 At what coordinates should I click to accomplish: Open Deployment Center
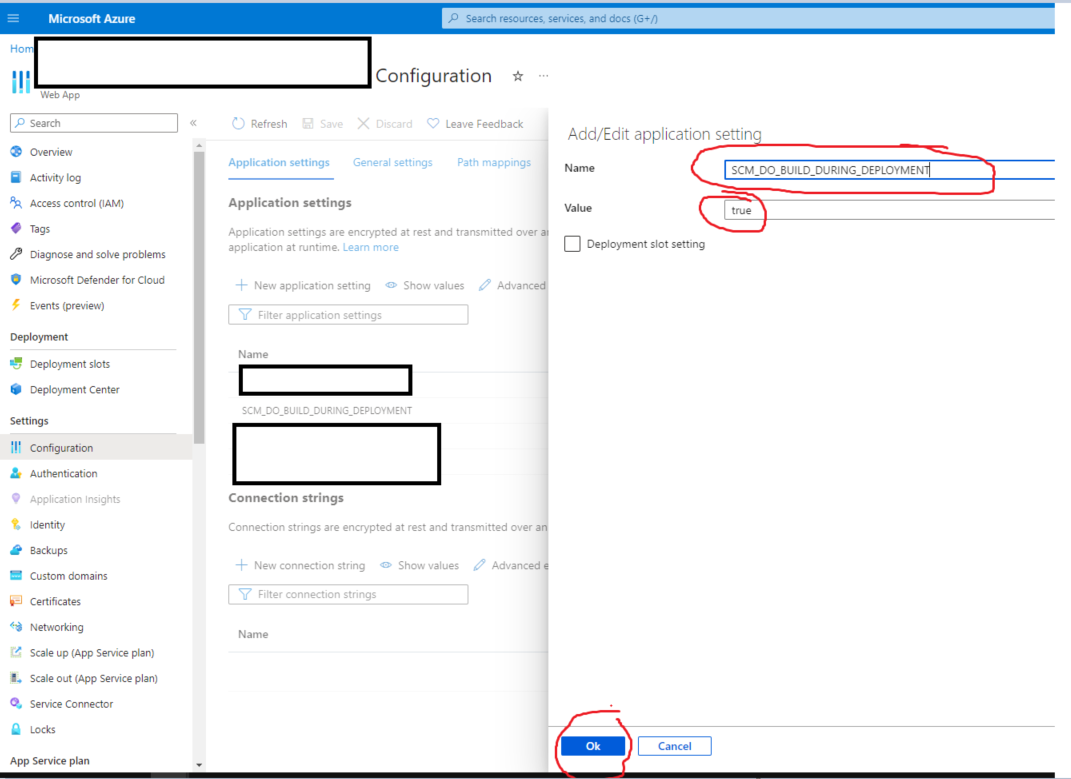[x=74, y=390]
